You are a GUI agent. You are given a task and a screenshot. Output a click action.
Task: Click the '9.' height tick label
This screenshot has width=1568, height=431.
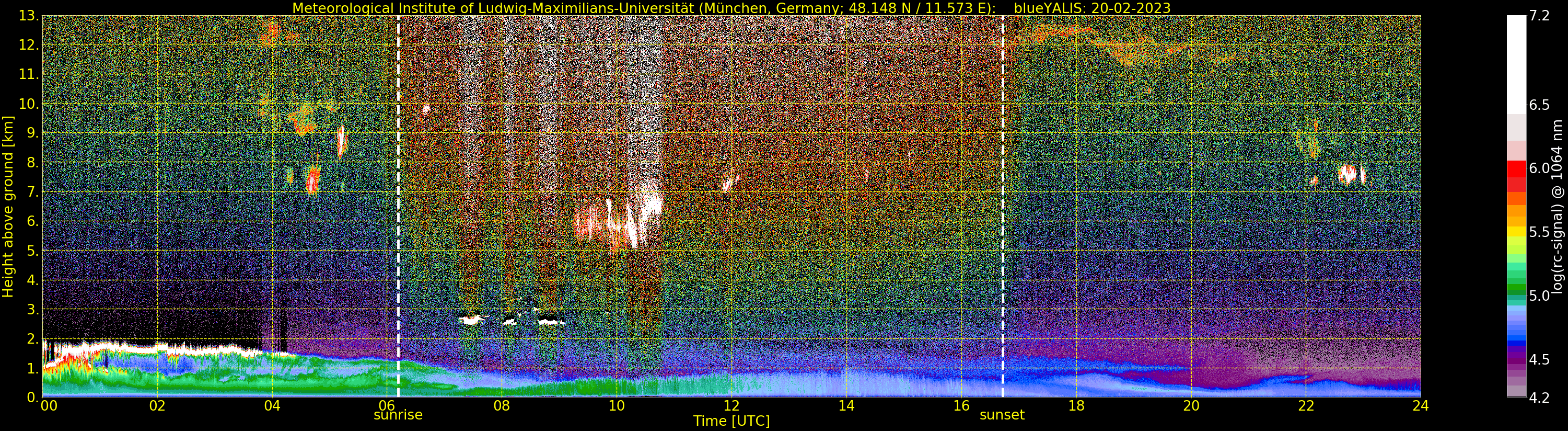[x=33, y=133]
